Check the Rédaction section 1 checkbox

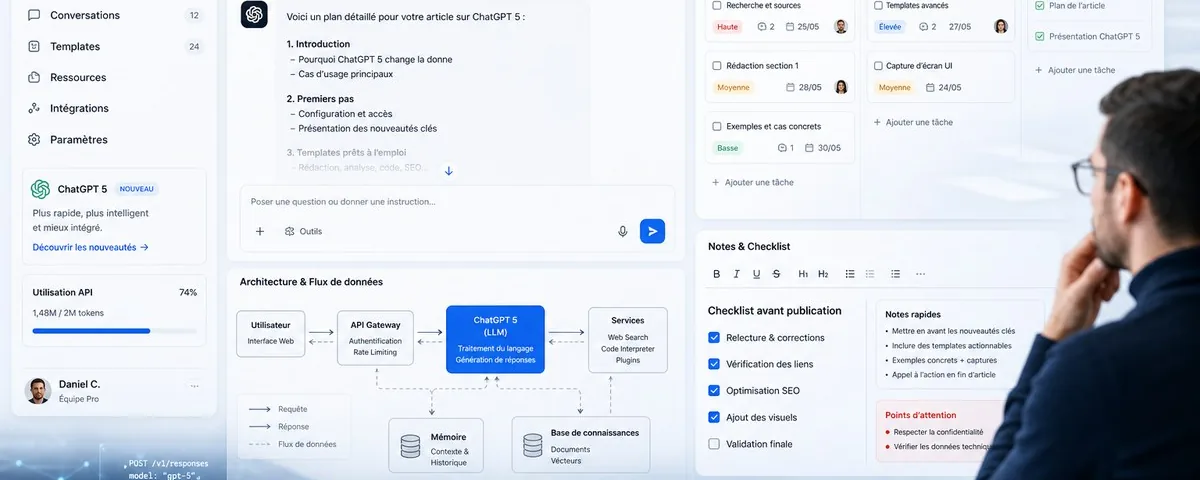click(x=717, y=66)
